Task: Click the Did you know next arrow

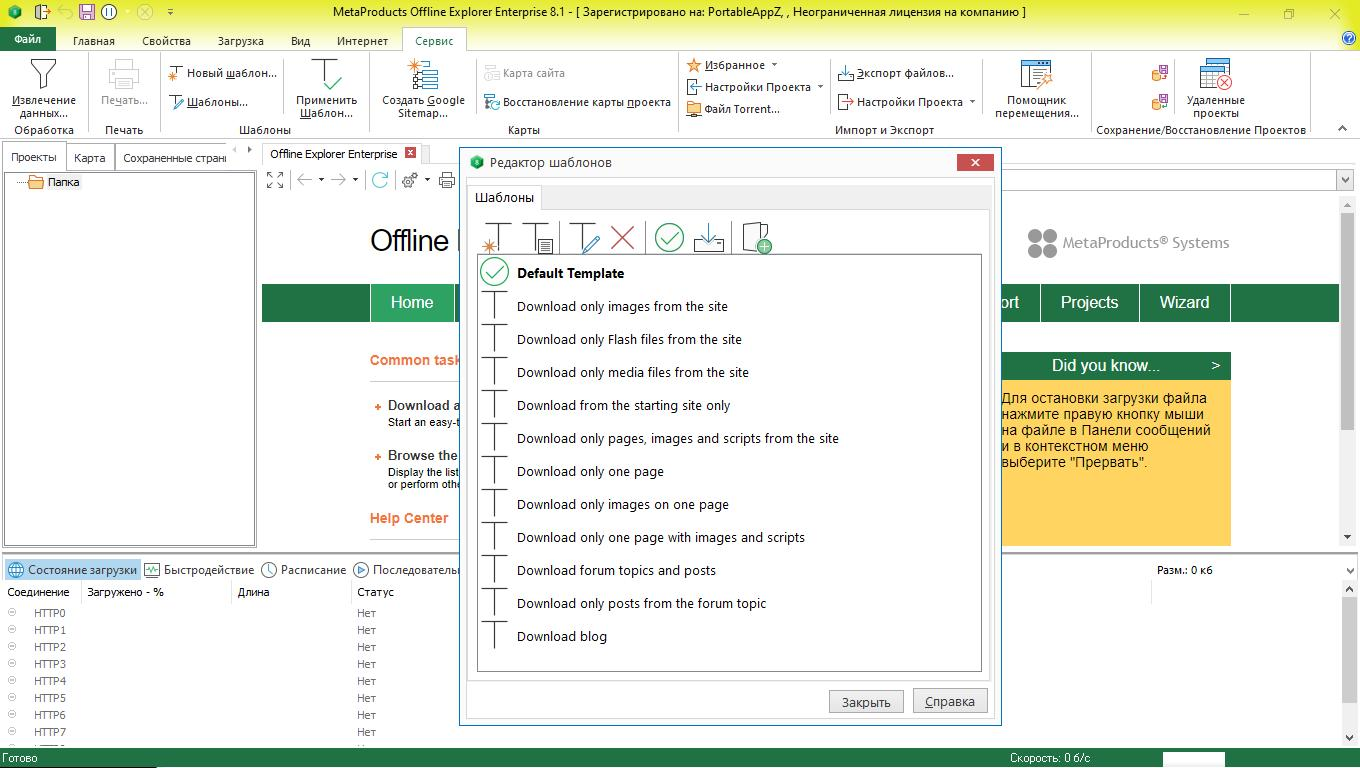Action: click(1215, 366)
